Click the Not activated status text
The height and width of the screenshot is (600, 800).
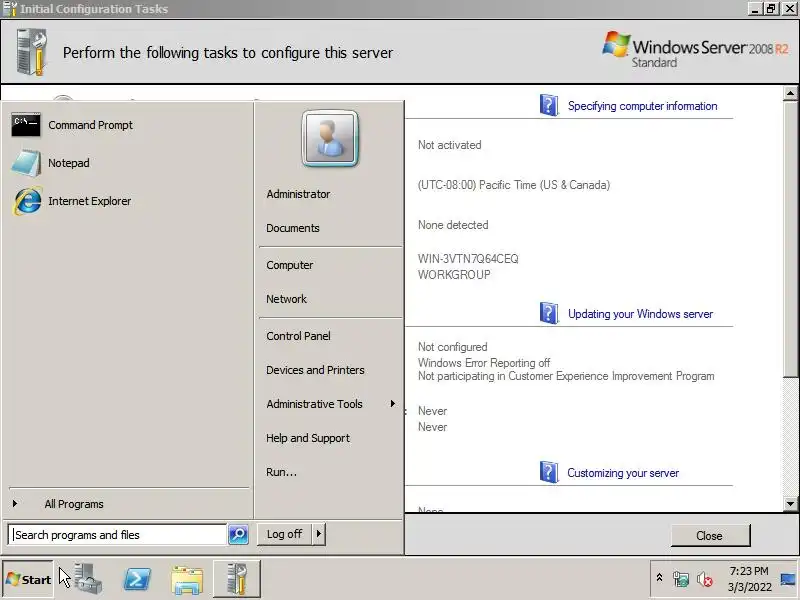[x=449, y=145]
